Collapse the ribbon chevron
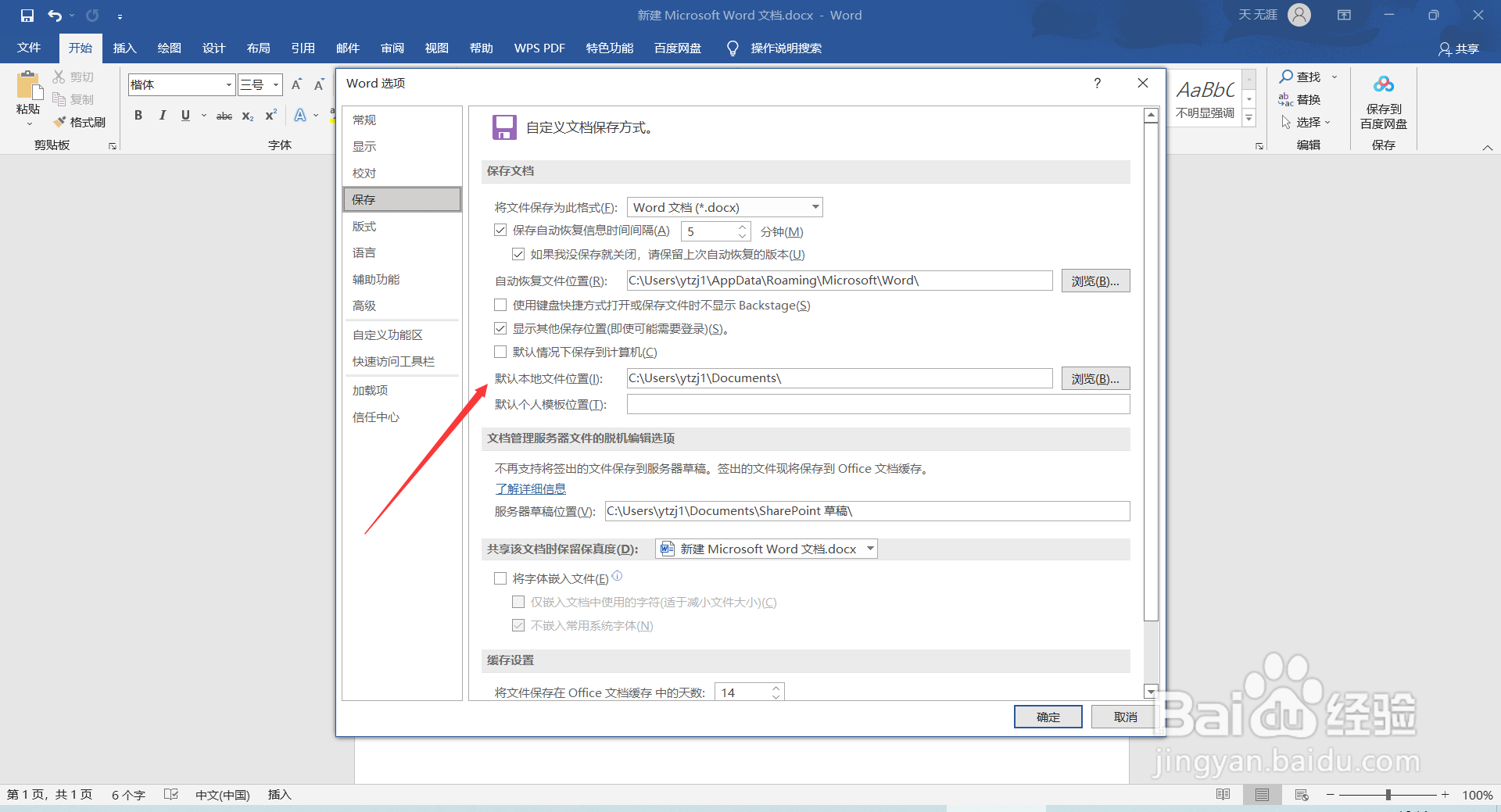 1488,147
